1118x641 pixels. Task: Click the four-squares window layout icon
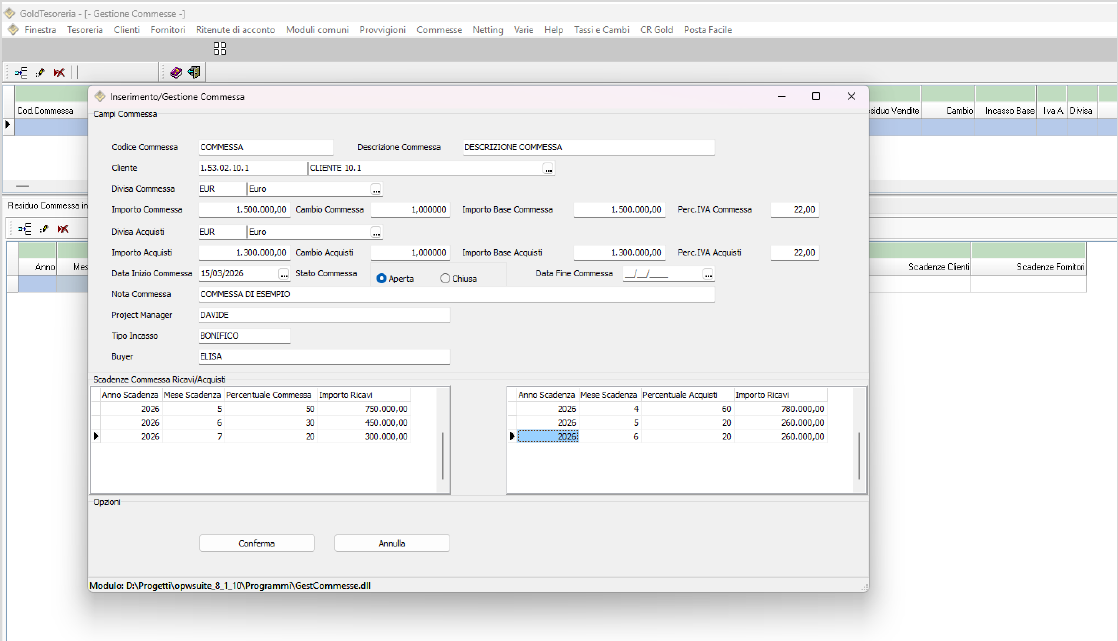220,48
